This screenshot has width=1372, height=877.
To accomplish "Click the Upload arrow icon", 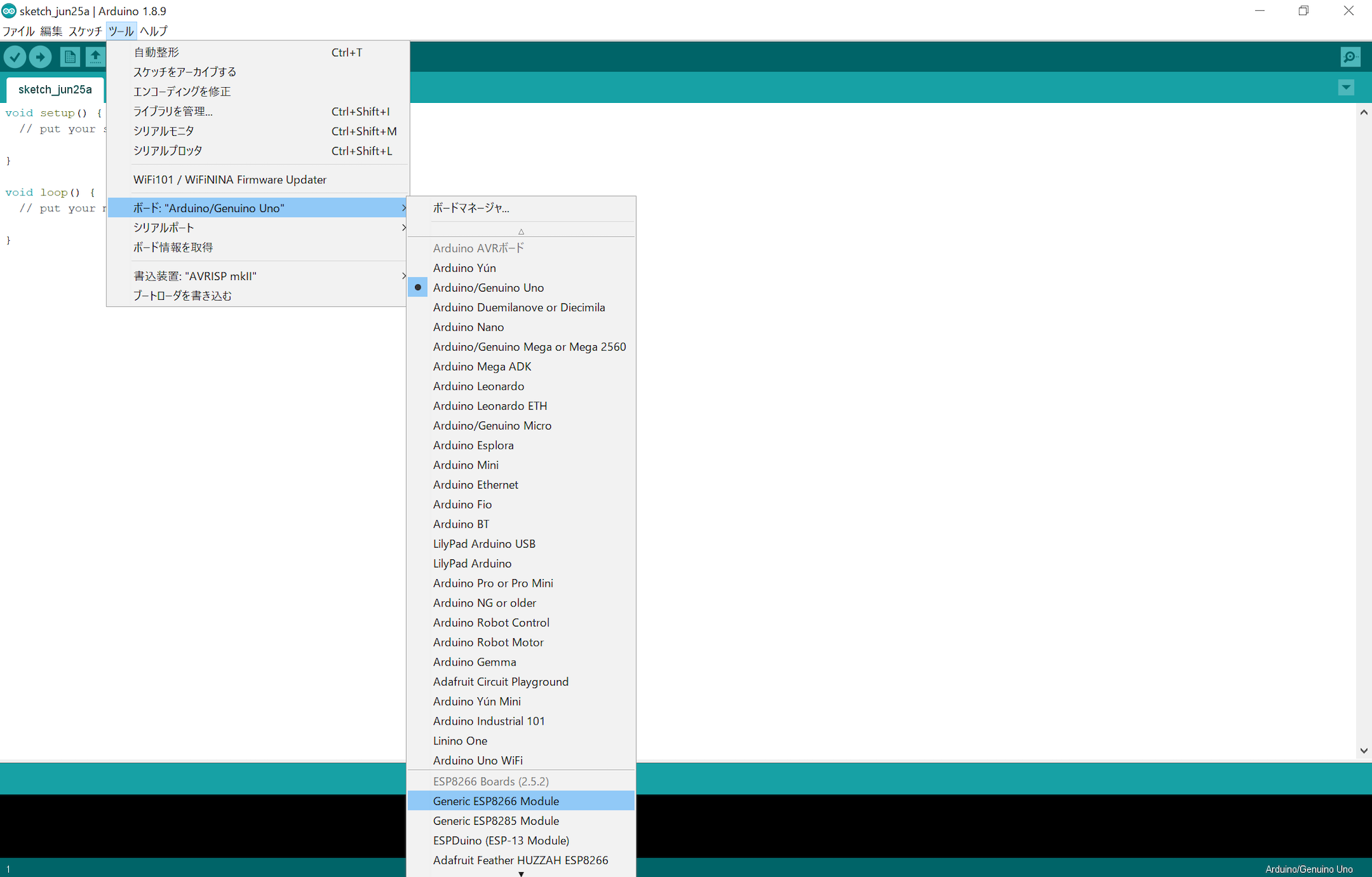I will click(40, 57).
